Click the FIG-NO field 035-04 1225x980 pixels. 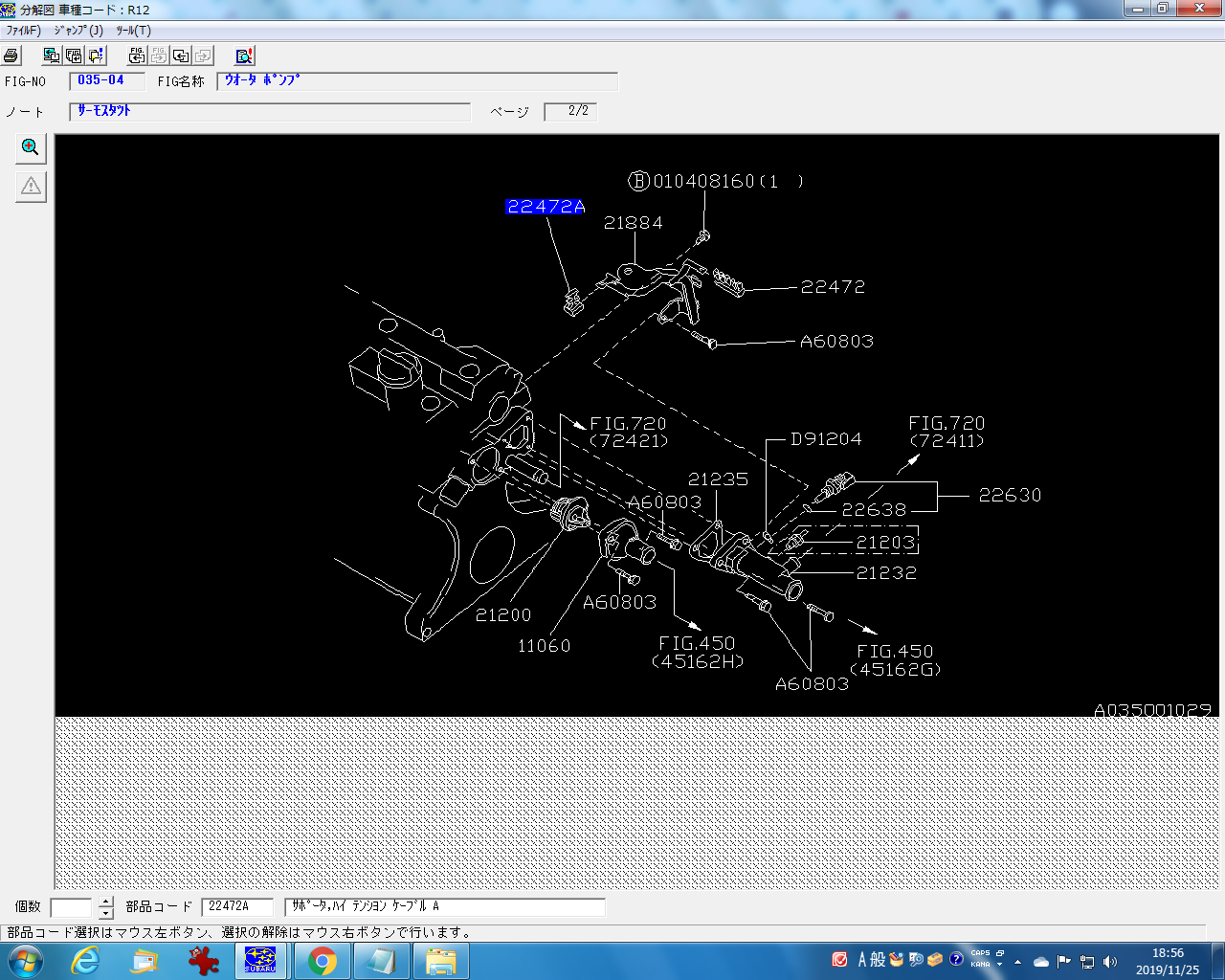click(106, 81)
